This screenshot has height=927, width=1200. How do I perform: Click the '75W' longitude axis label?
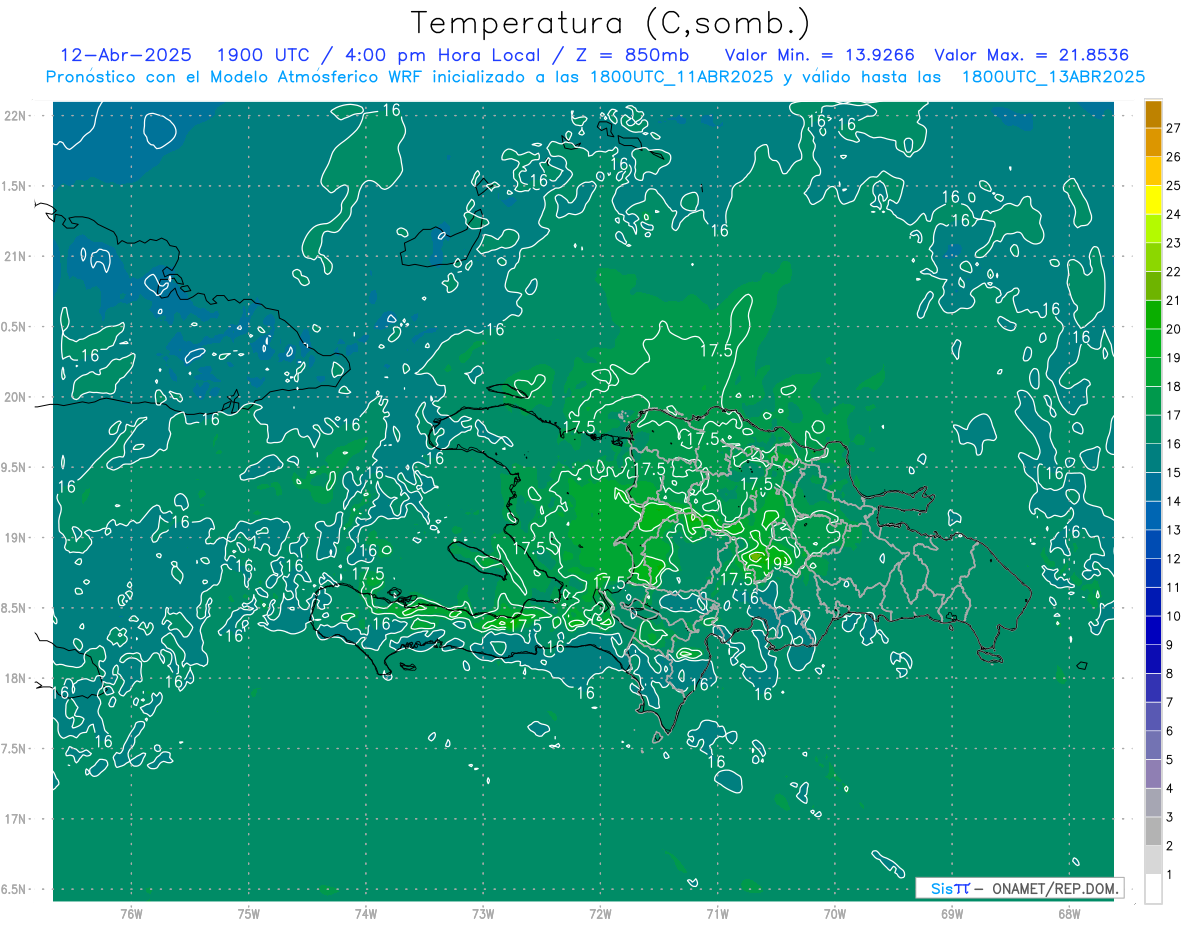(x=248, y=913)
